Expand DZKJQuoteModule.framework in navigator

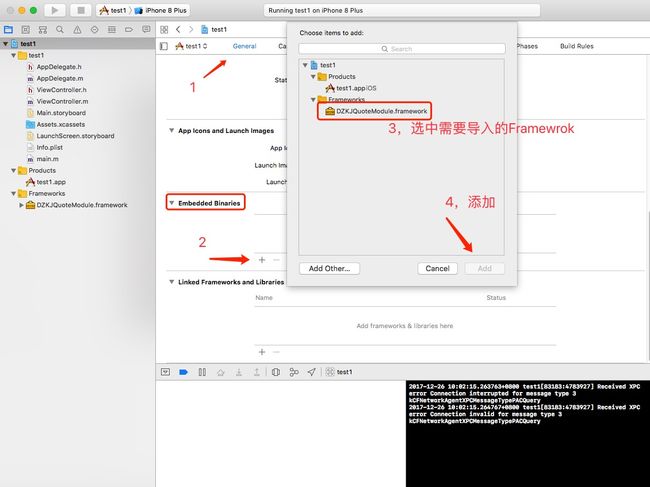(x=21, y=205)
